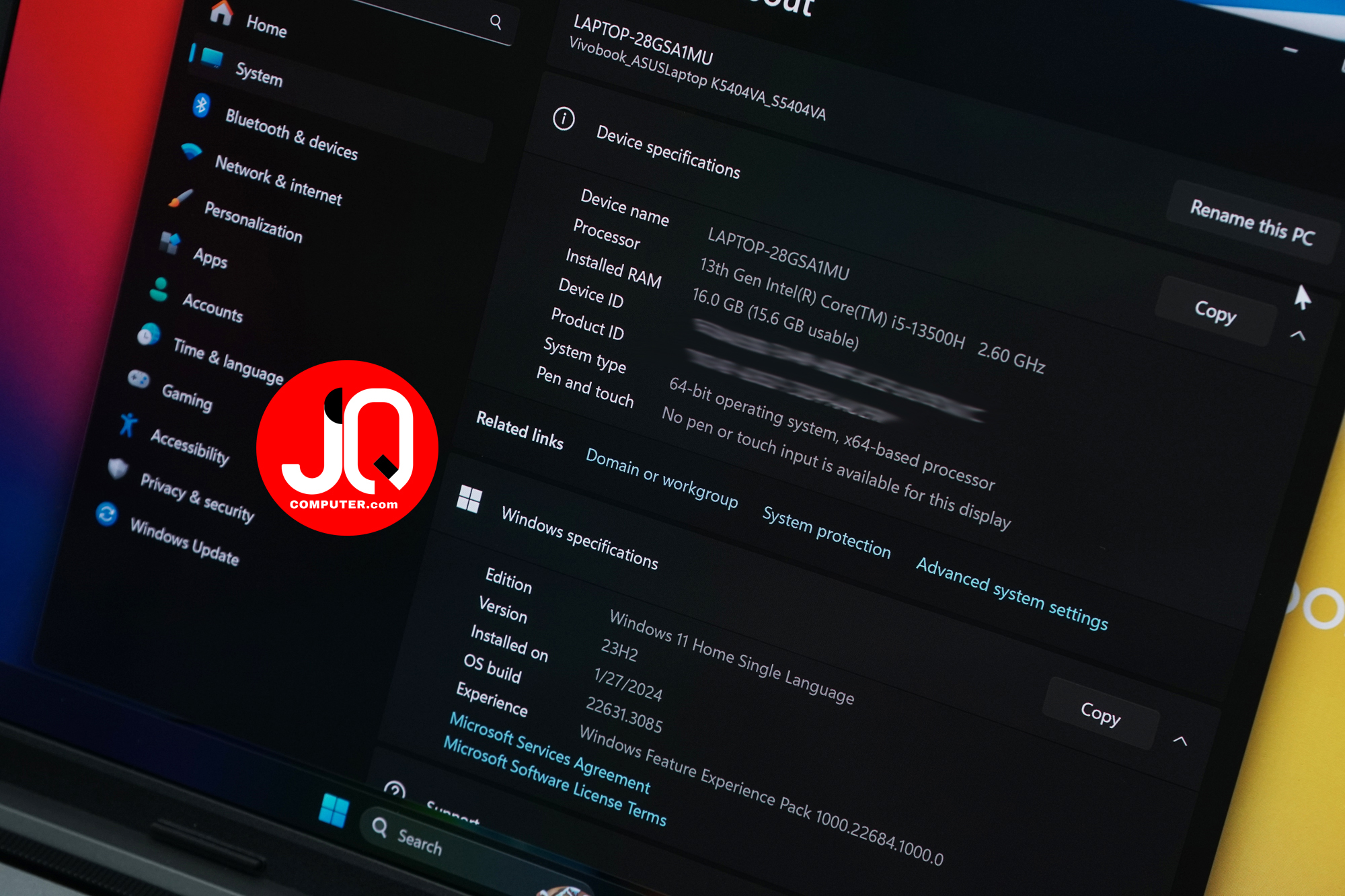
Task: Open Network & internet settings
Action: point(278,179)
